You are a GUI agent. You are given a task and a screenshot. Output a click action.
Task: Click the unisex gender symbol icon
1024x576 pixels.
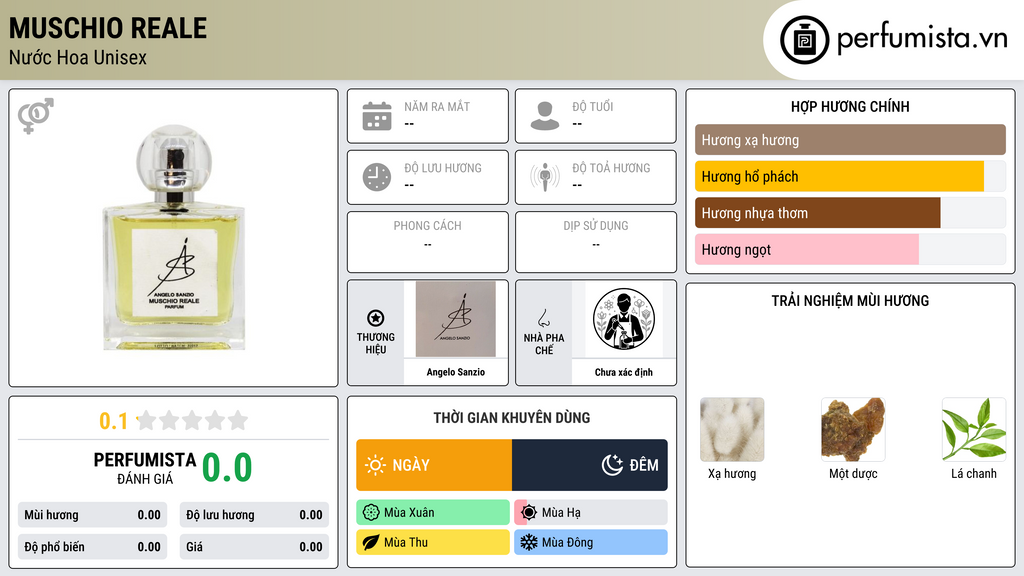click(x=35, y=116)
